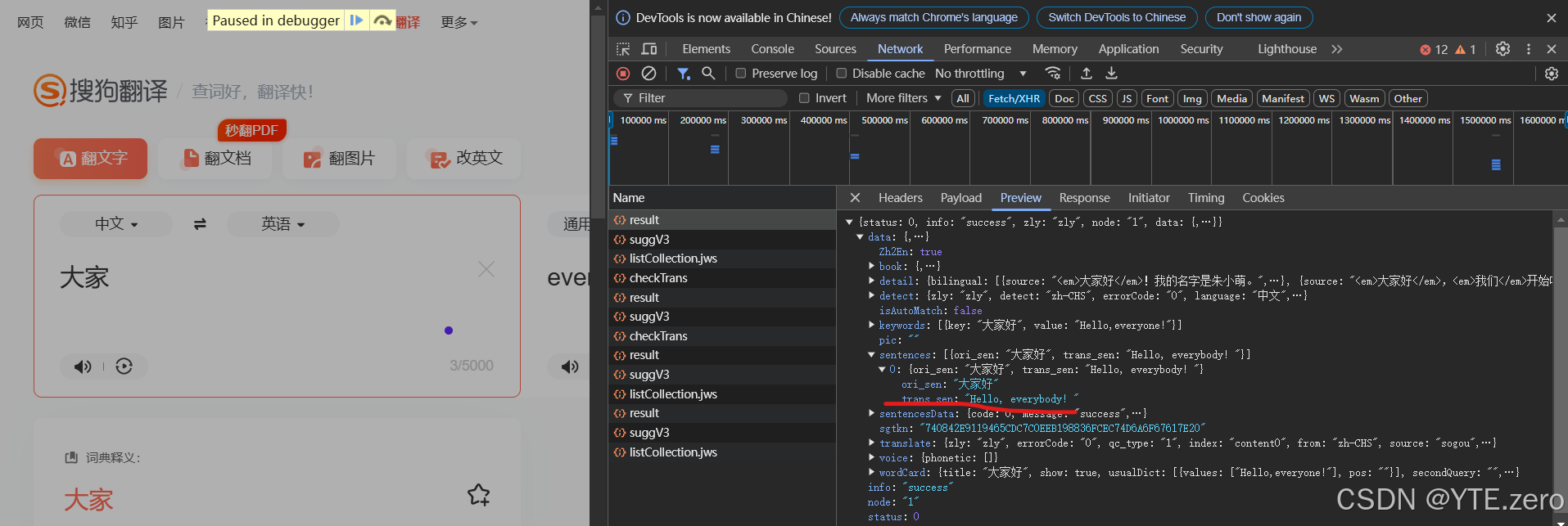Open DevTools customize three-dot menu
Image resolution: width=1568 pixels, height=526 pixels.
(x=1528, y=49)
